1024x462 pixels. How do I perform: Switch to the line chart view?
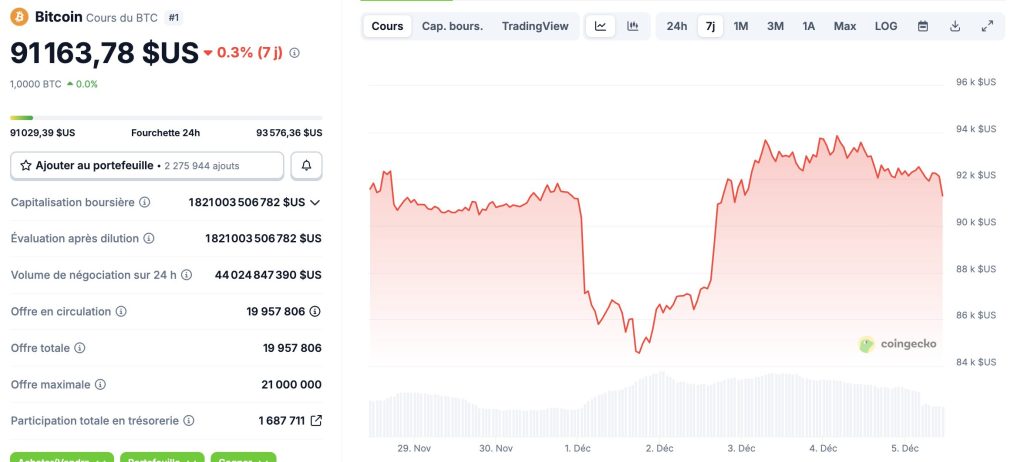(x=600, y=26)
